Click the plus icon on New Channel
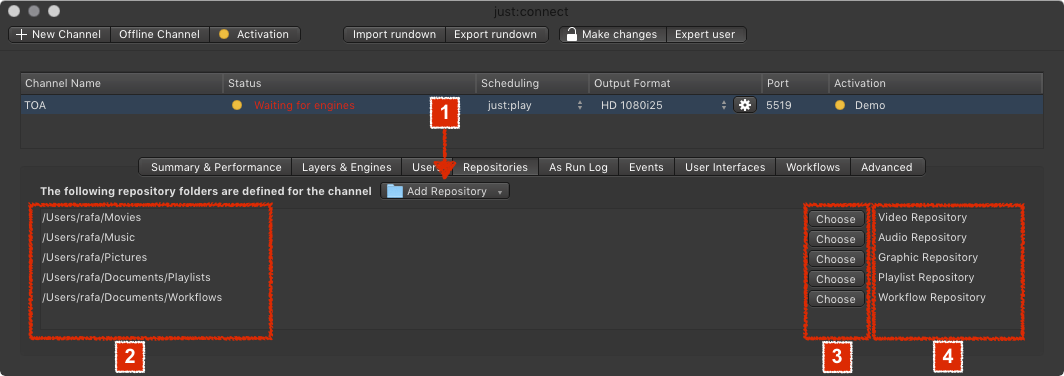This screenshot has height=376, width=1064. click(21, 35)
